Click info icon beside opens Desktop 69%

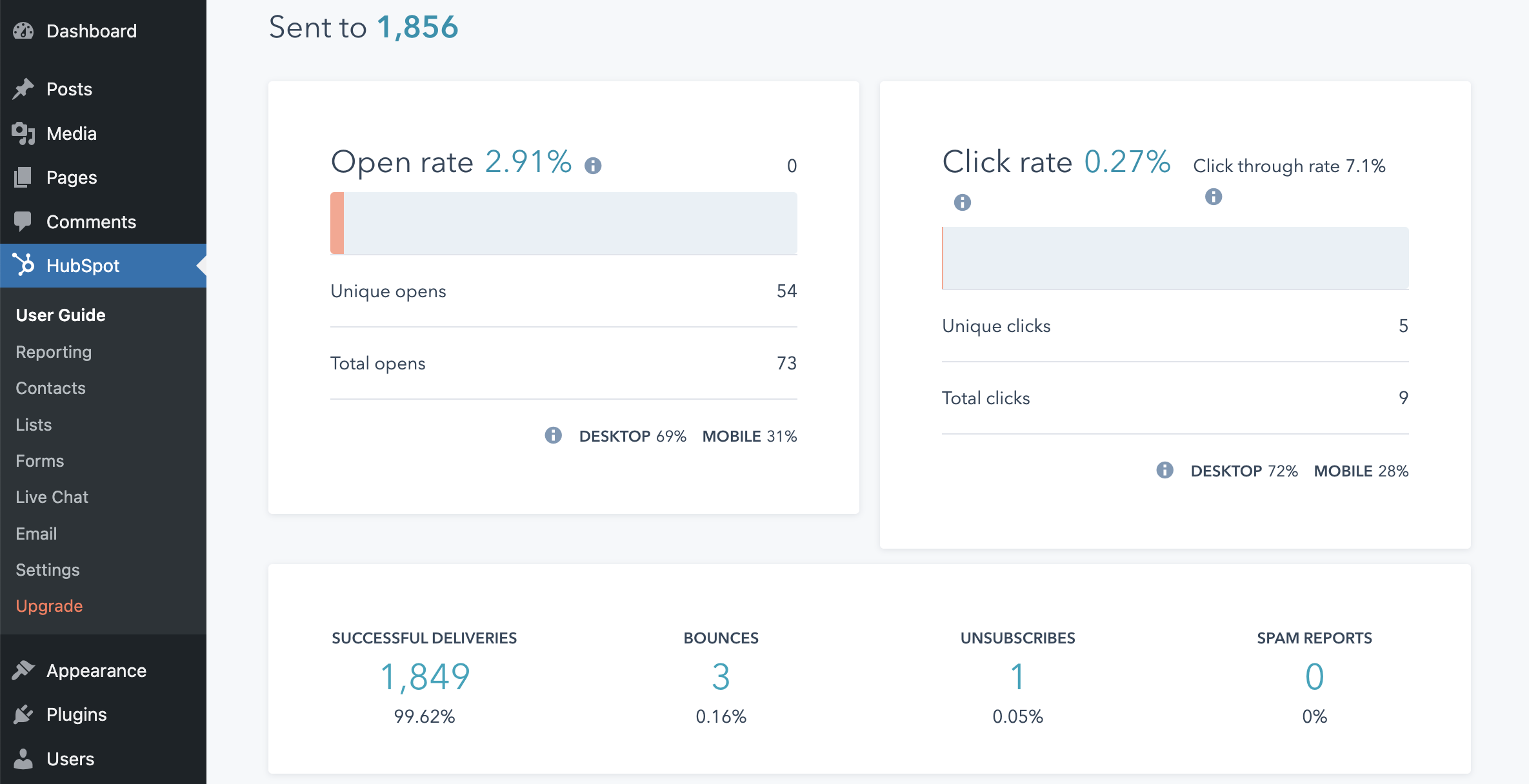pos(553,435)
